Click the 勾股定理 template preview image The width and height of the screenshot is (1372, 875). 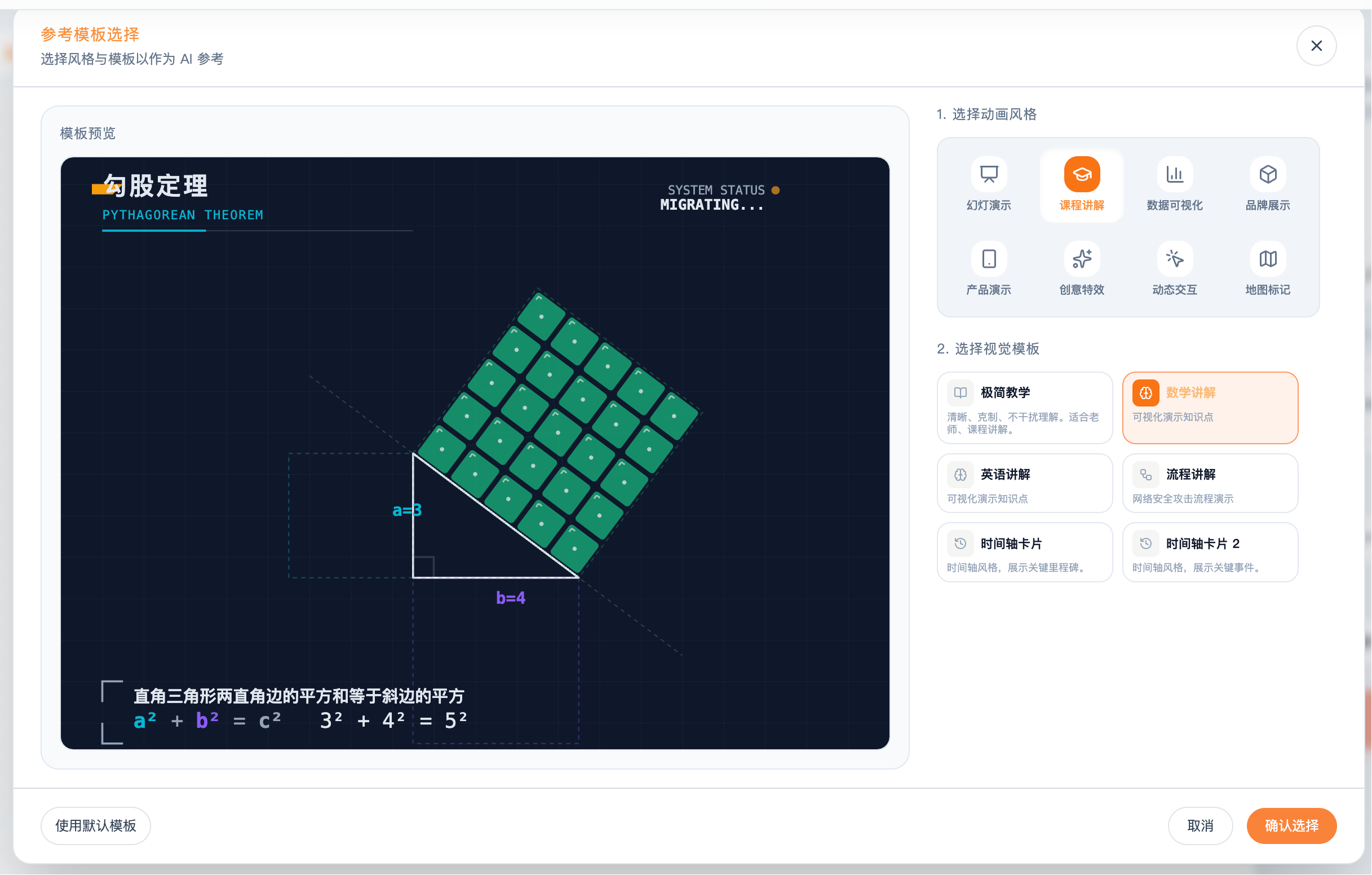(x=475, y=453)
